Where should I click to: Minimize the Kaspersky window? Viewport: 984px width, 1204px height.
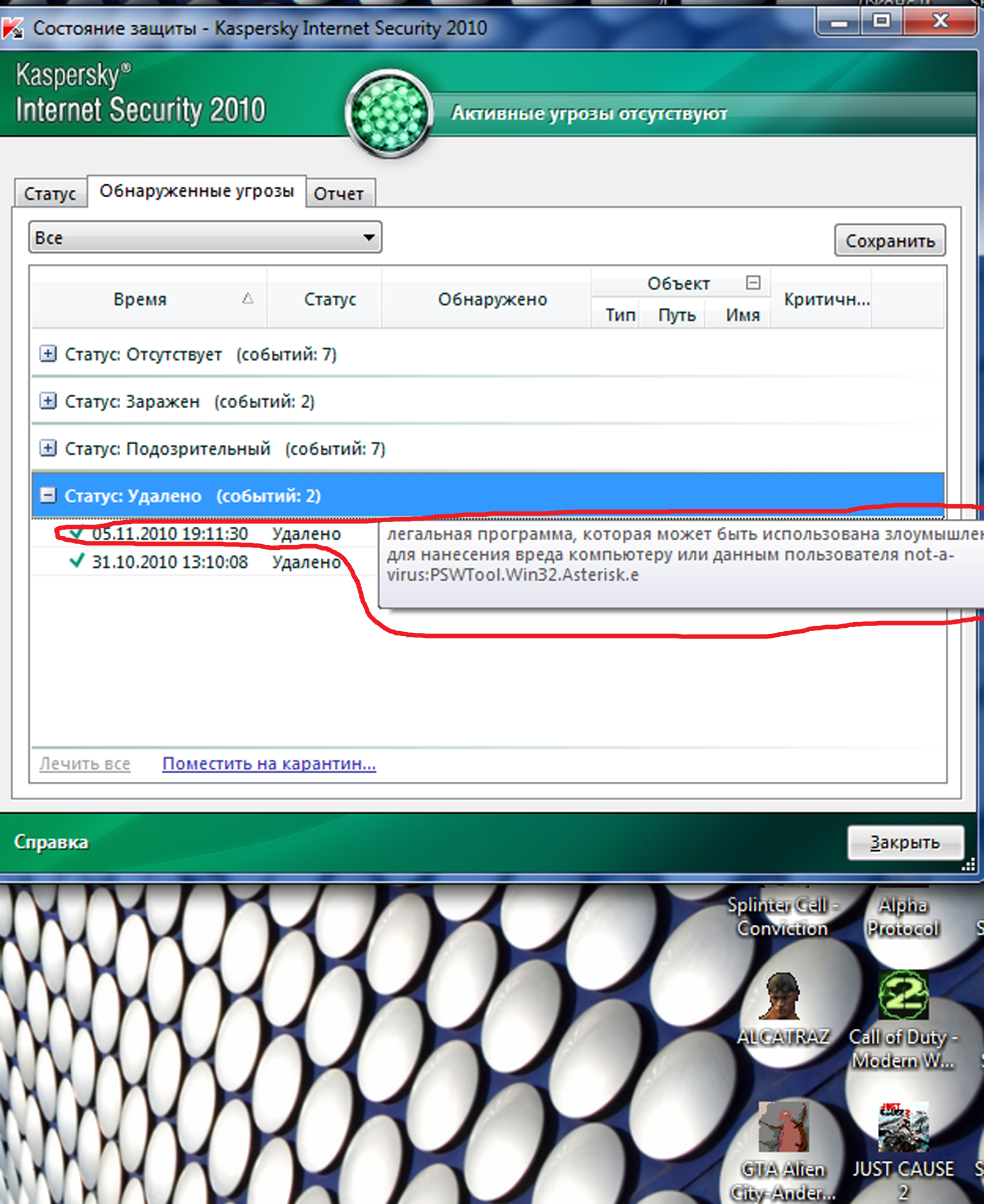tap(840, 22)
